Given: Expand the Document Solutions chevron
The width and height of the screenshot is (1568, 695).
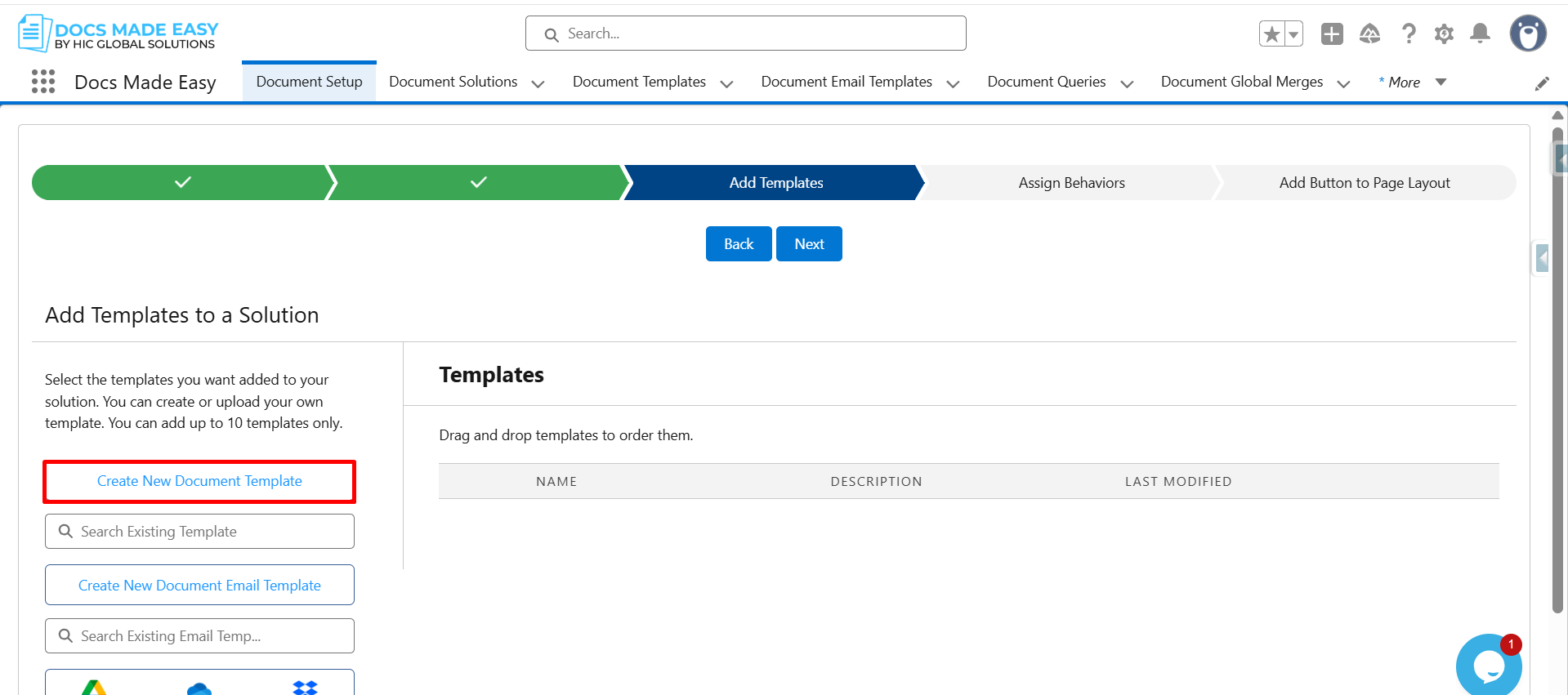Looking at the screenshot, I should coord(538,83).
